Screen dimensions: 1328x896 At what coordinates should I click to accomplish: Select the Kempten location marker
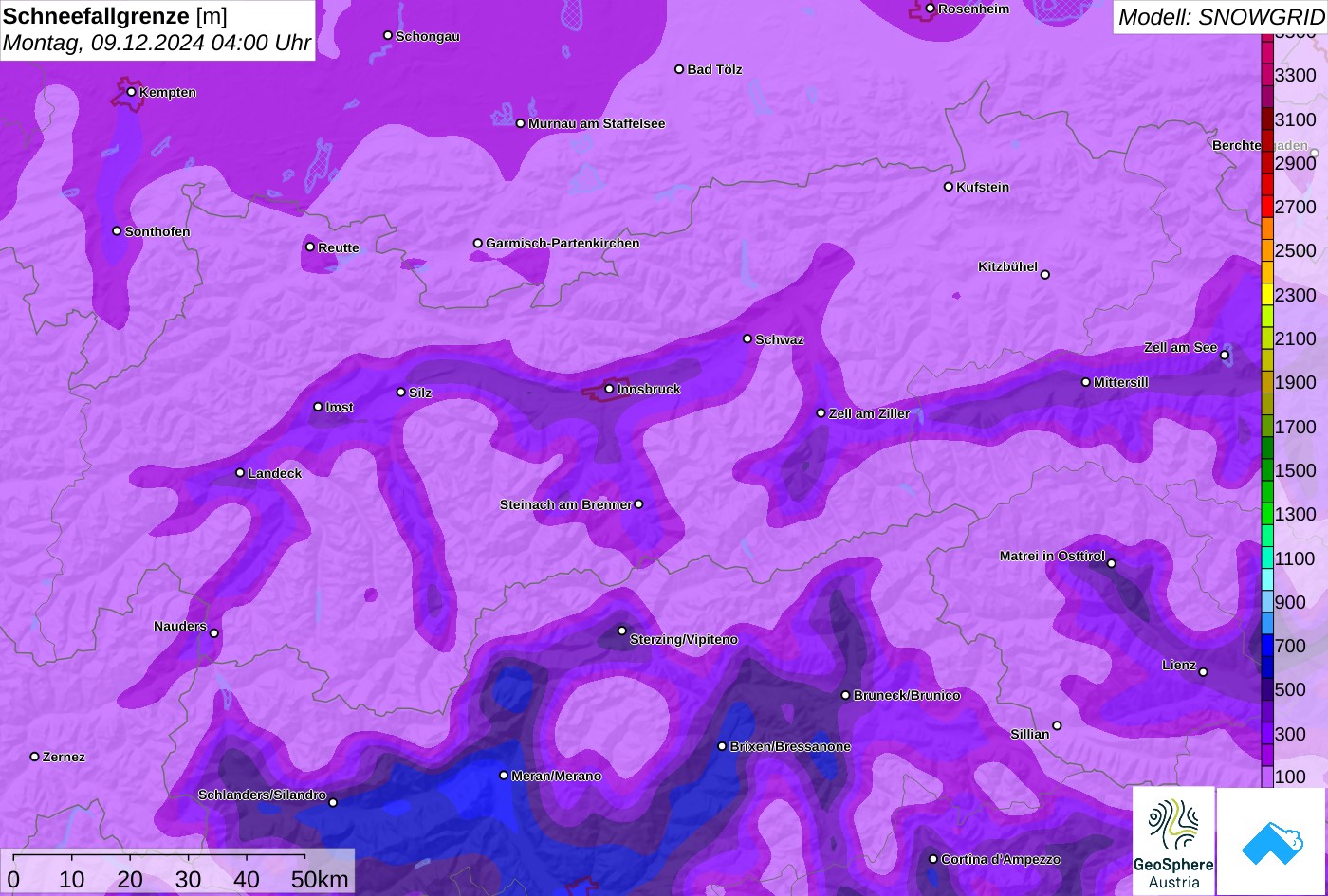tap(131, 92)
